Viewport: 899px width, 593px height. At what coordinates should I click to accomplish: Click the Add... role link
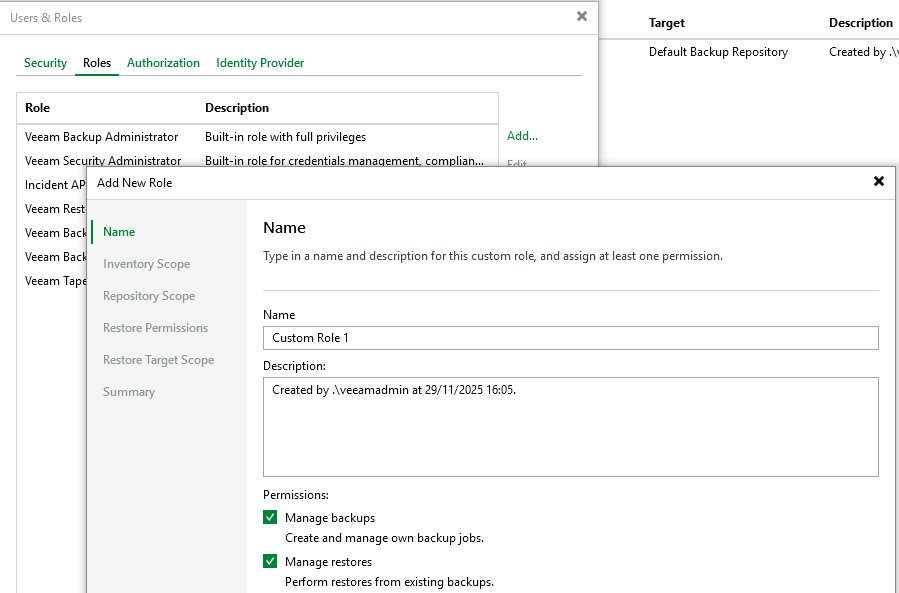[522, 136]
